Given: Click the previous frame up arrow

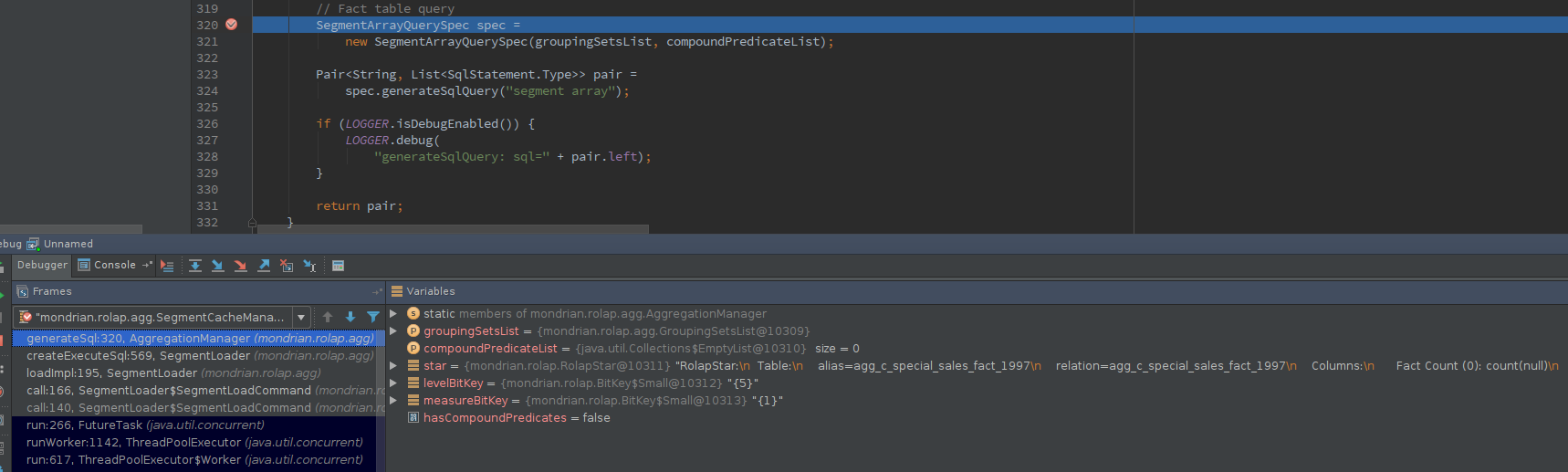Looking at the screenshot, I should (x=328, y=317).
